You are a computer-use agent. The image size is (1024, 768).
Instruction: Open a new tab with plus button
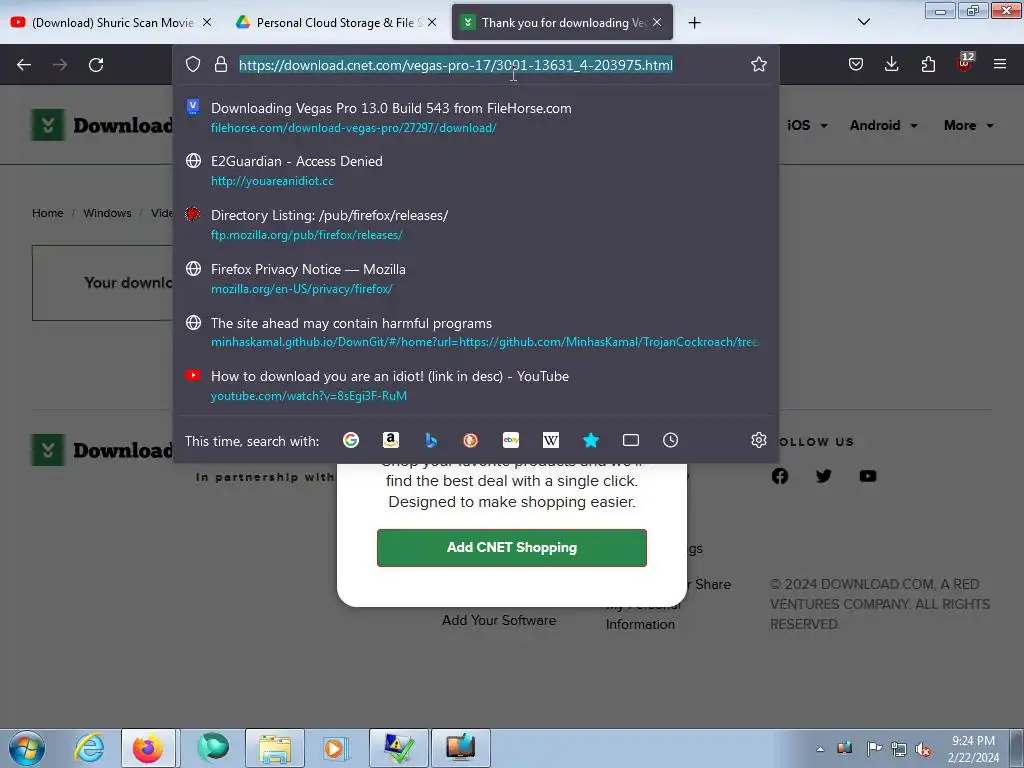[694, 23]
